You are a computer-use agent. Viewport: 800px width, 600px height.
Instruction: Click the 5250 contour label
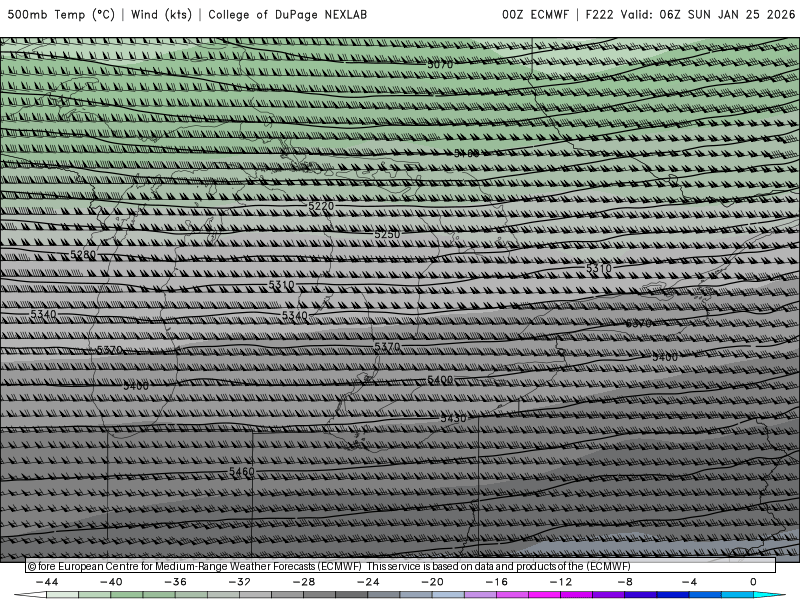[x=387, y=234]
